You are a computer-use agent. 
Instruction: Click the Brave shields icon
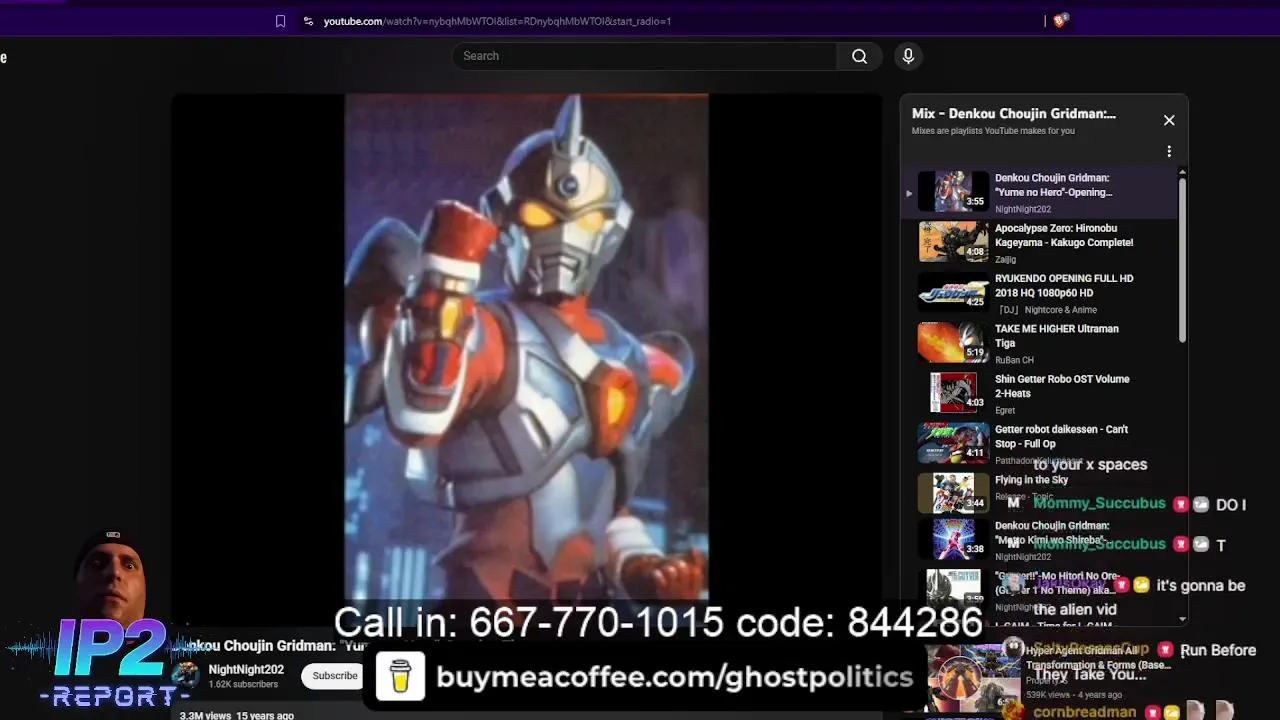tap(1060, 20)
